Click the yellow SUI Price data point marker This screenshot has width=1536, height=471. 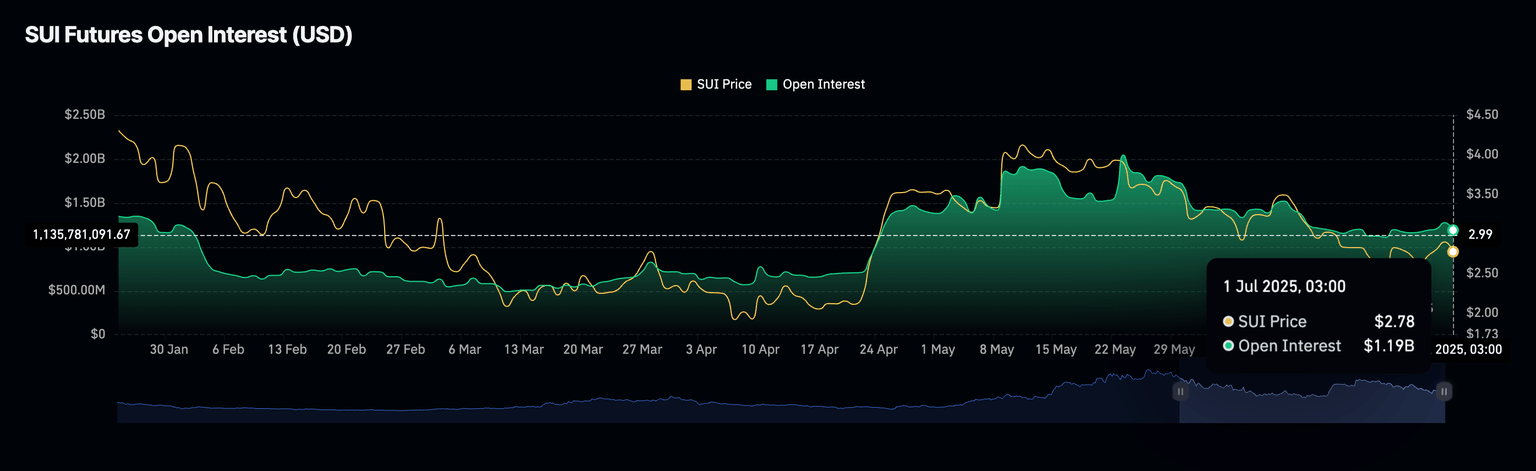point(1453,251)
